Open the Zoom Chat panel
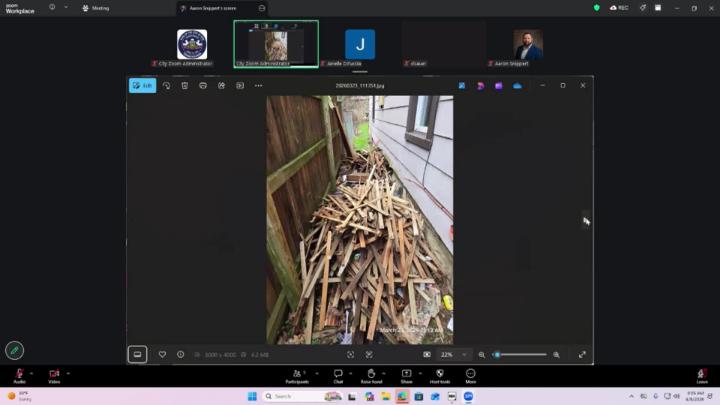The width and height of the screenshot is (720, 405). click(x=338, y=376)
